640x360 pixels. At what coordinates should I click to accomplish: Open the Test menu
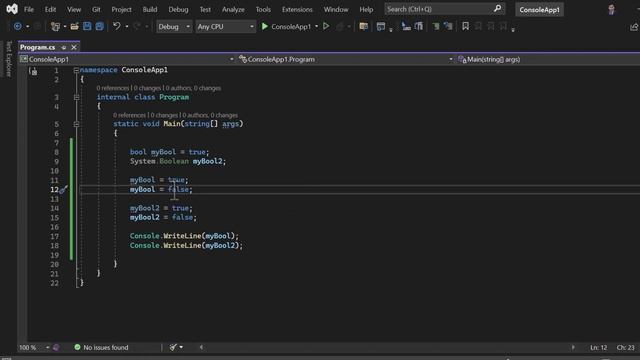coord(205,9)
